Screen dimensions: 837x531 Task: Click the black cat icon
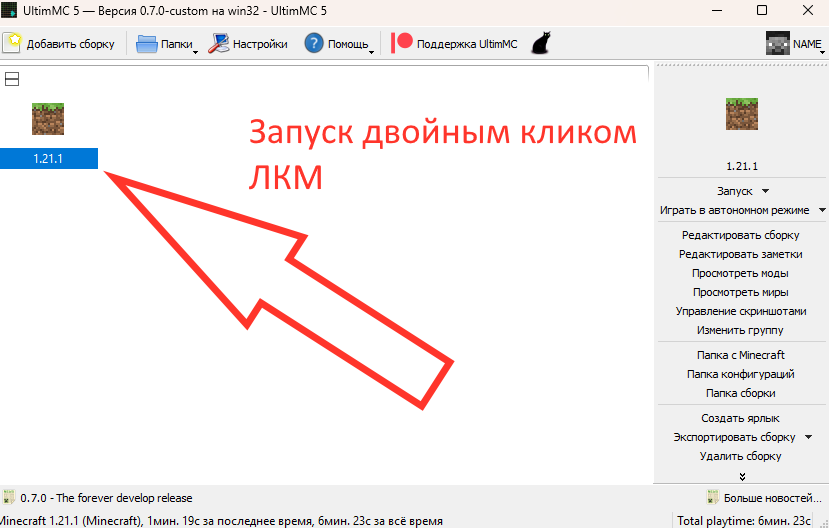(540, 43)
